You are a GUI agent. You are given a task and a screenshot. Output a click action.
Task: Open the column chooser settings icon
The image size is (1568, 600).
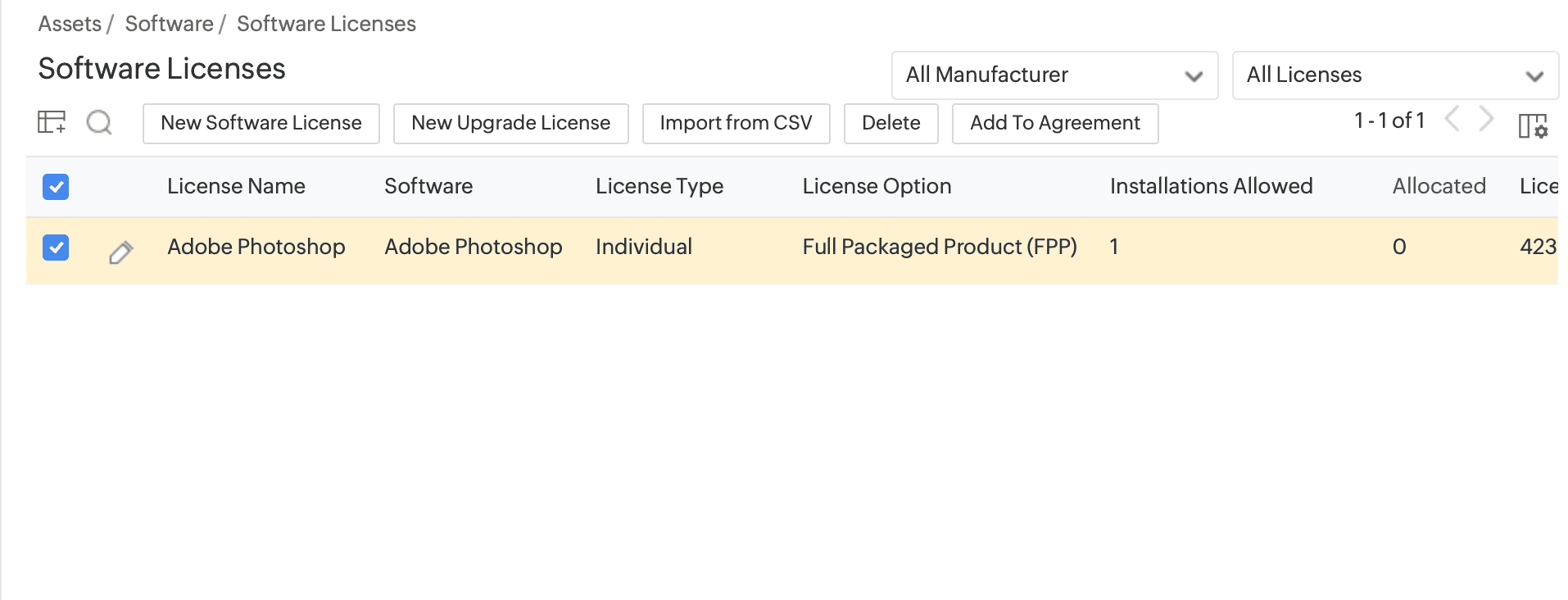click(x=1532, y=125)
